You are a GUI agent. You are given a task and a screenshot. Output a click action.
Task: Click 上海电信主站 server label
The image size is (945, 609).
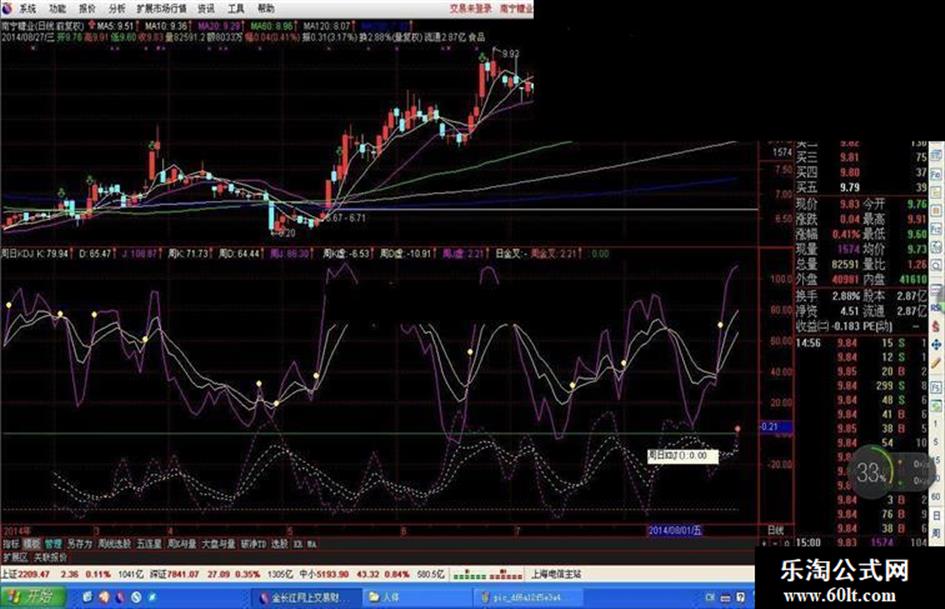coord(556,574)
